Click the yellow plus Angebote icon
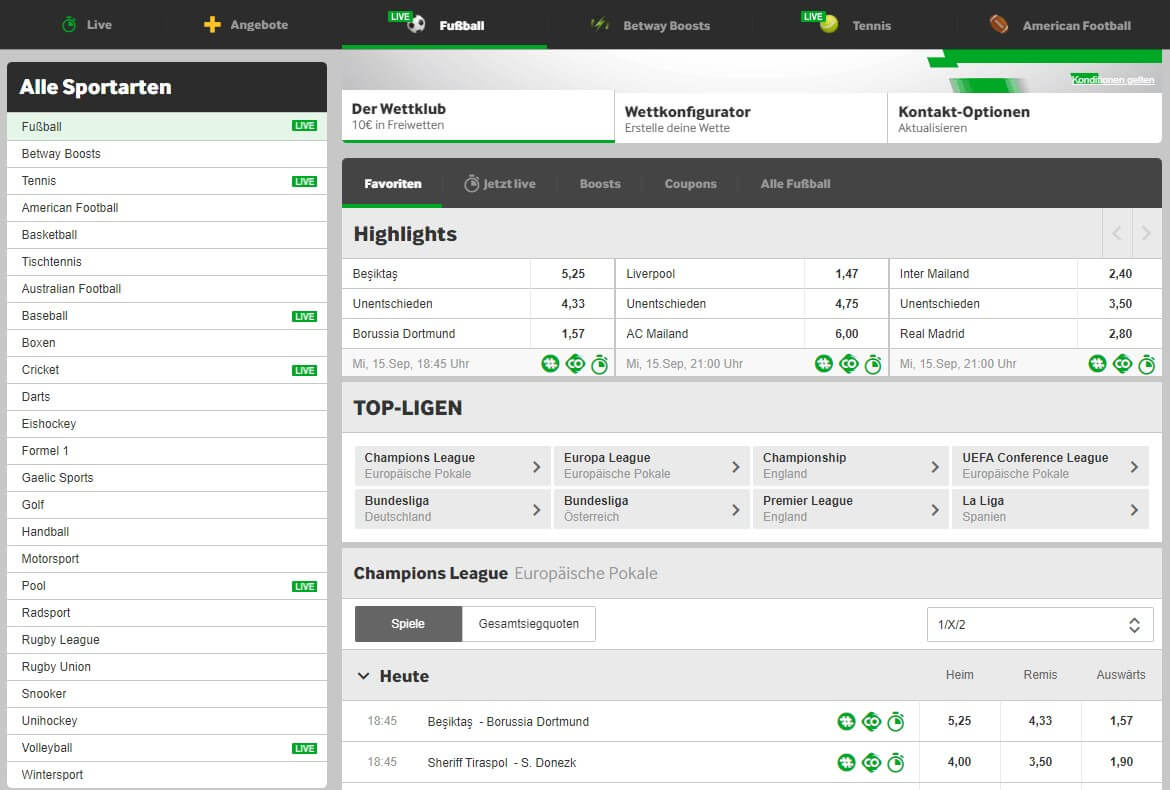This screenshot has width=1170, height=790. point(212,25)
